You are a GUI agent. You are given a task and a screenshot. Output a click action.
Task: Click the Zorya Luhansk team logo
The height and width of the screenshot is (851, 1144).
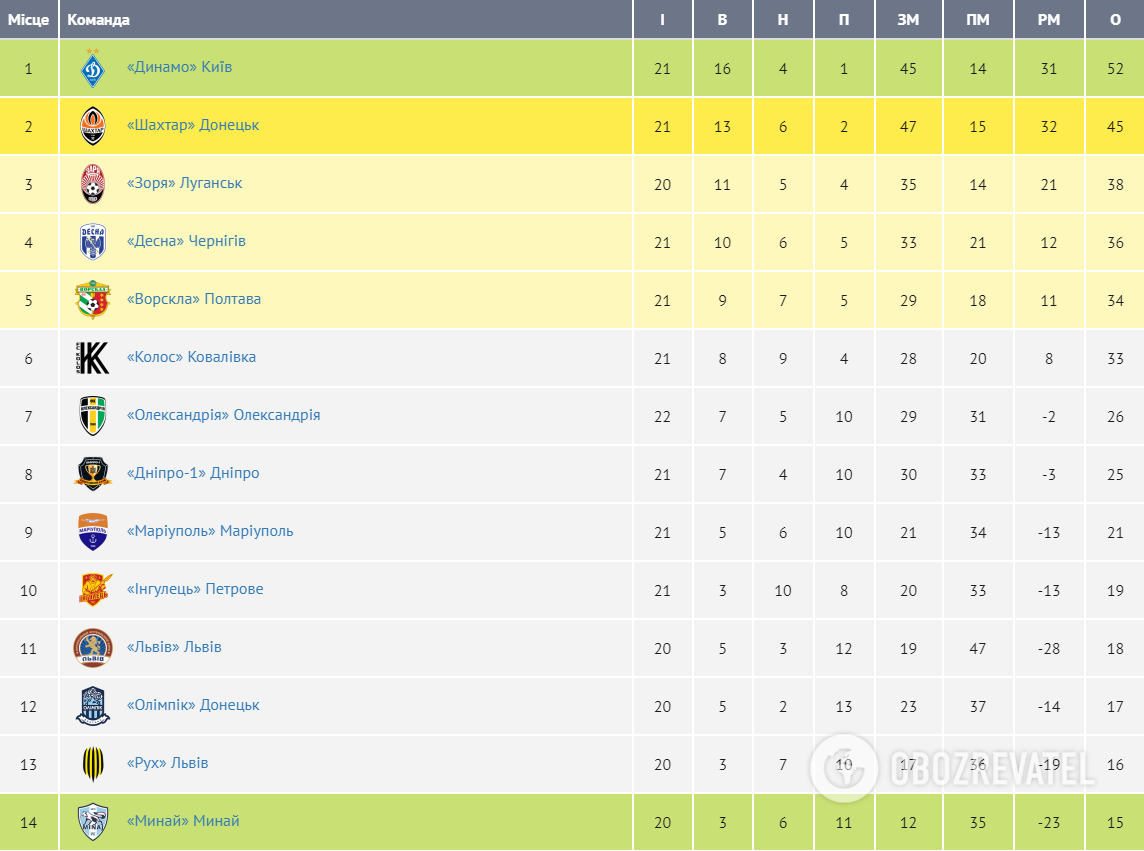click(x=93, y=184)
